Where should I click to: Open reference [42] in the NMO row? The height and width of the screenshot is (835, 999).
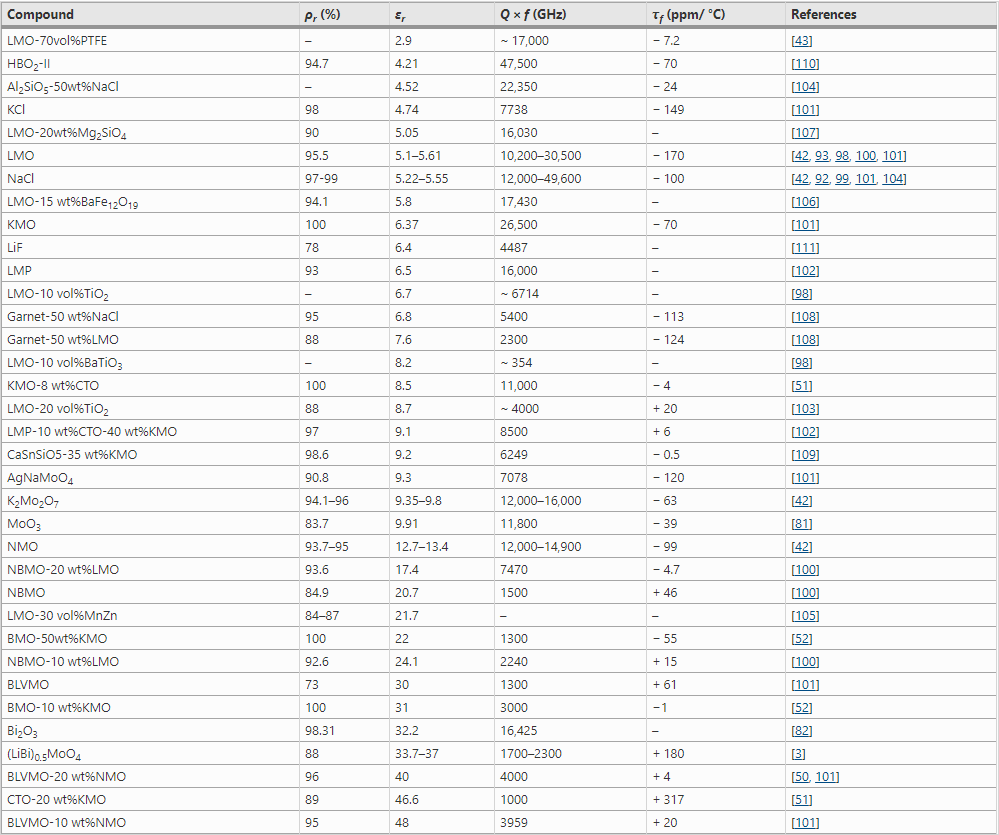click(x=801, y=546)
